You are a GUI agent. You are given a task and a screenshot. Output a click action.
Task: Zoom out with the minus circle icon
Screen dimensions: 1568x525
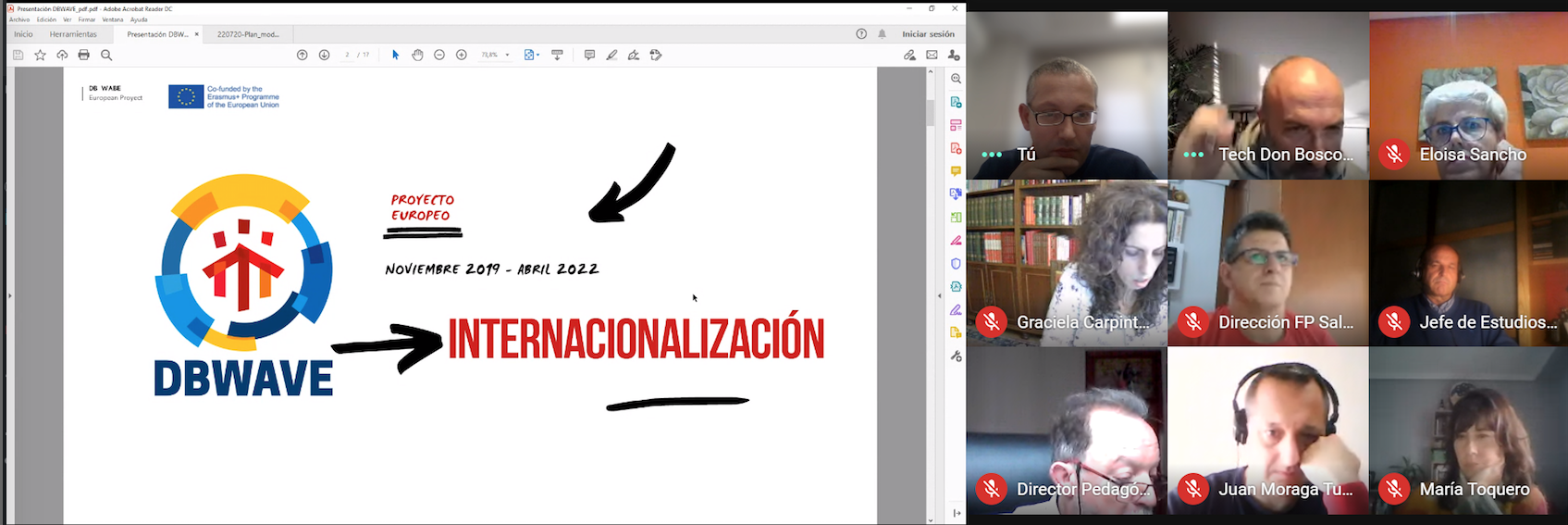coord(439,56)
